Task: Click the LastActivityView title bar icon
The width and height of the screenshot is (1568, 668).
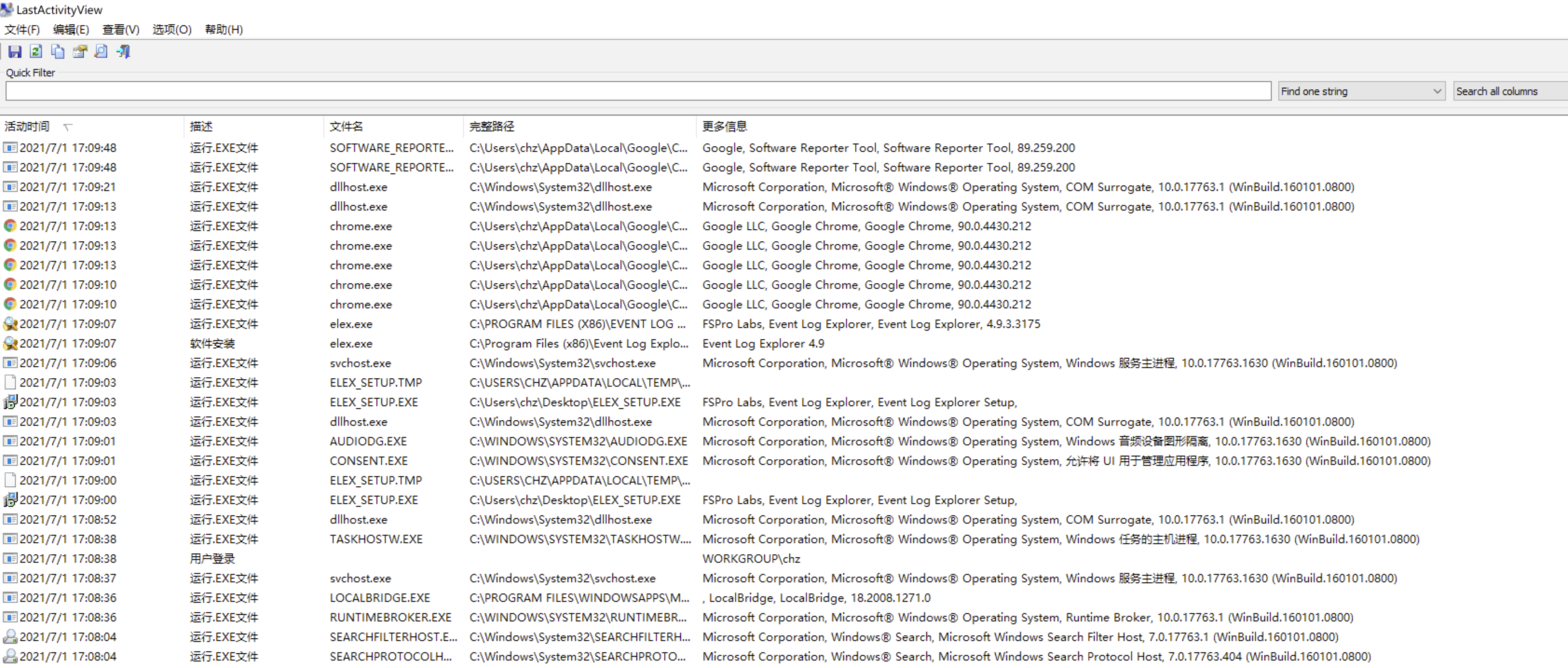Action: coord(7,9)
